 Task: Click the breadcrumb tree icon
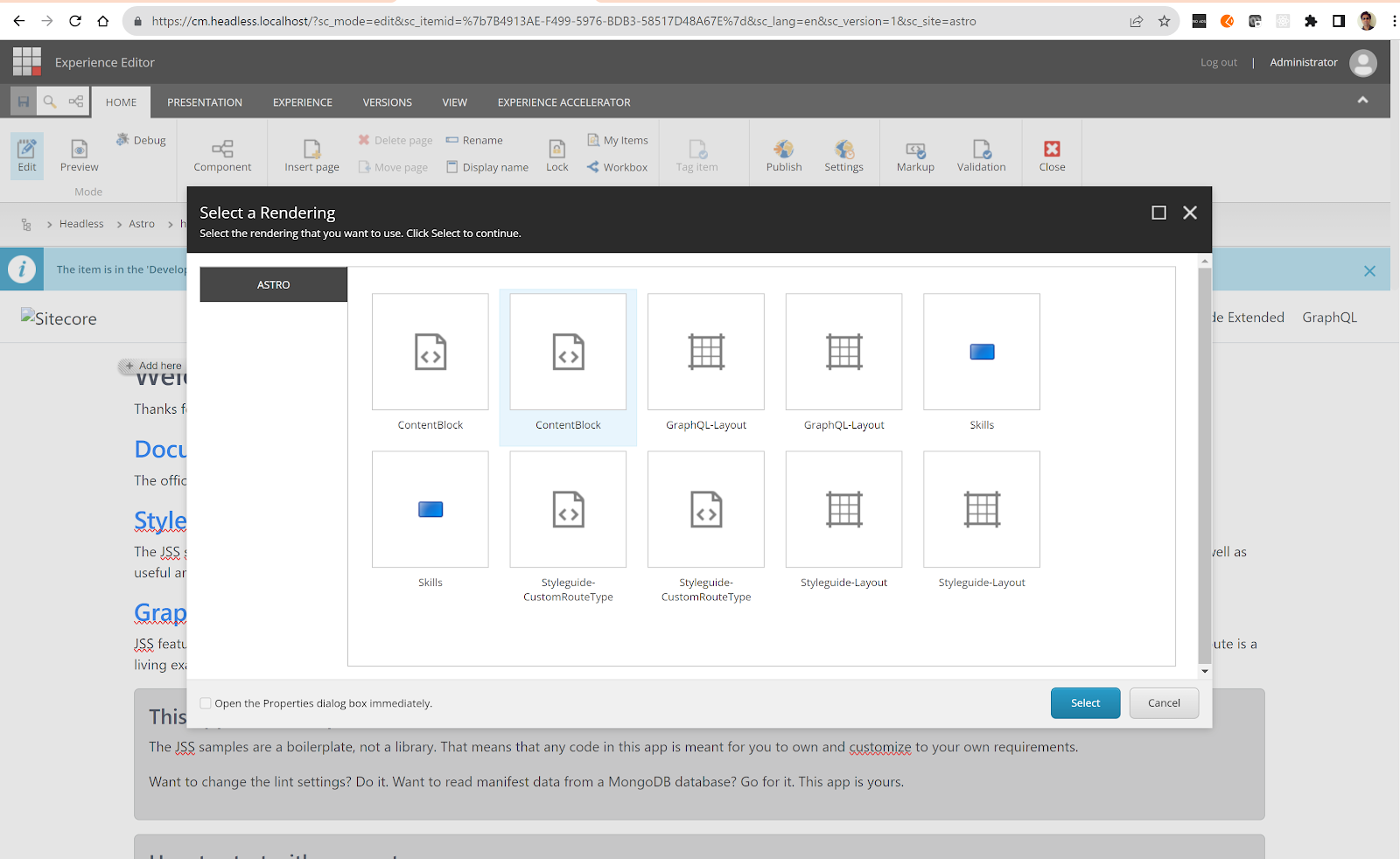pos(26,225)
